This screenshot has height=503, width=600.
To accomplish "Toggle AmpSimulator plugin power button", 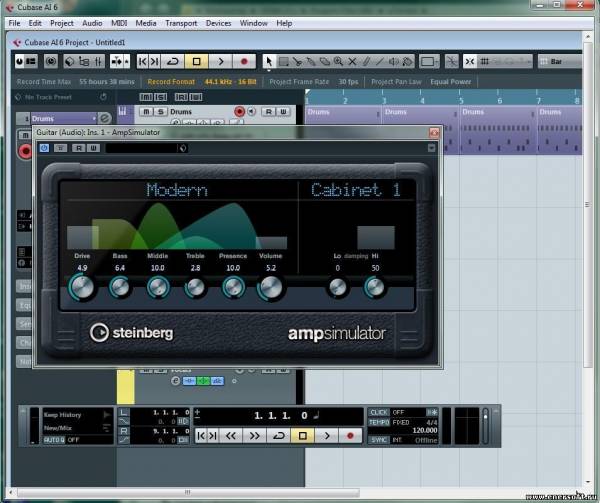I will pos(44,148).
